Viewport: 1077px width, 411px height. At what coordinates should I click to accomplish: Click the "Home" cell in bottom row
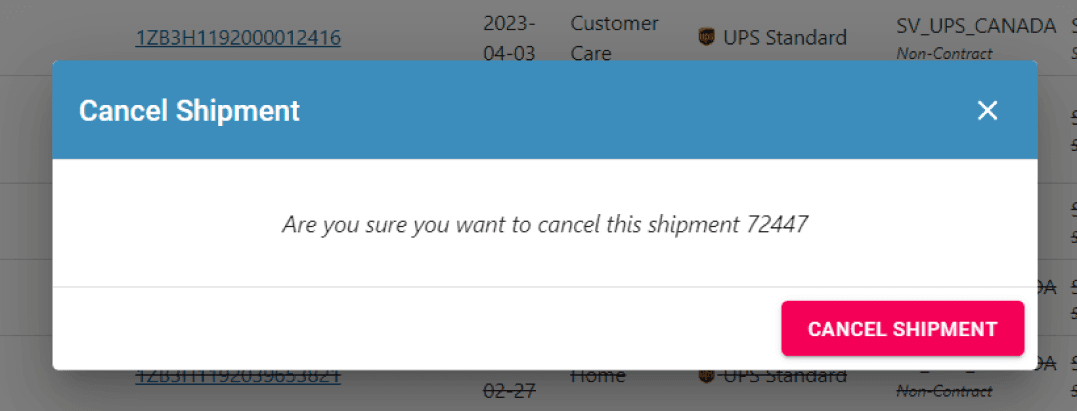[x=597, y=376]
